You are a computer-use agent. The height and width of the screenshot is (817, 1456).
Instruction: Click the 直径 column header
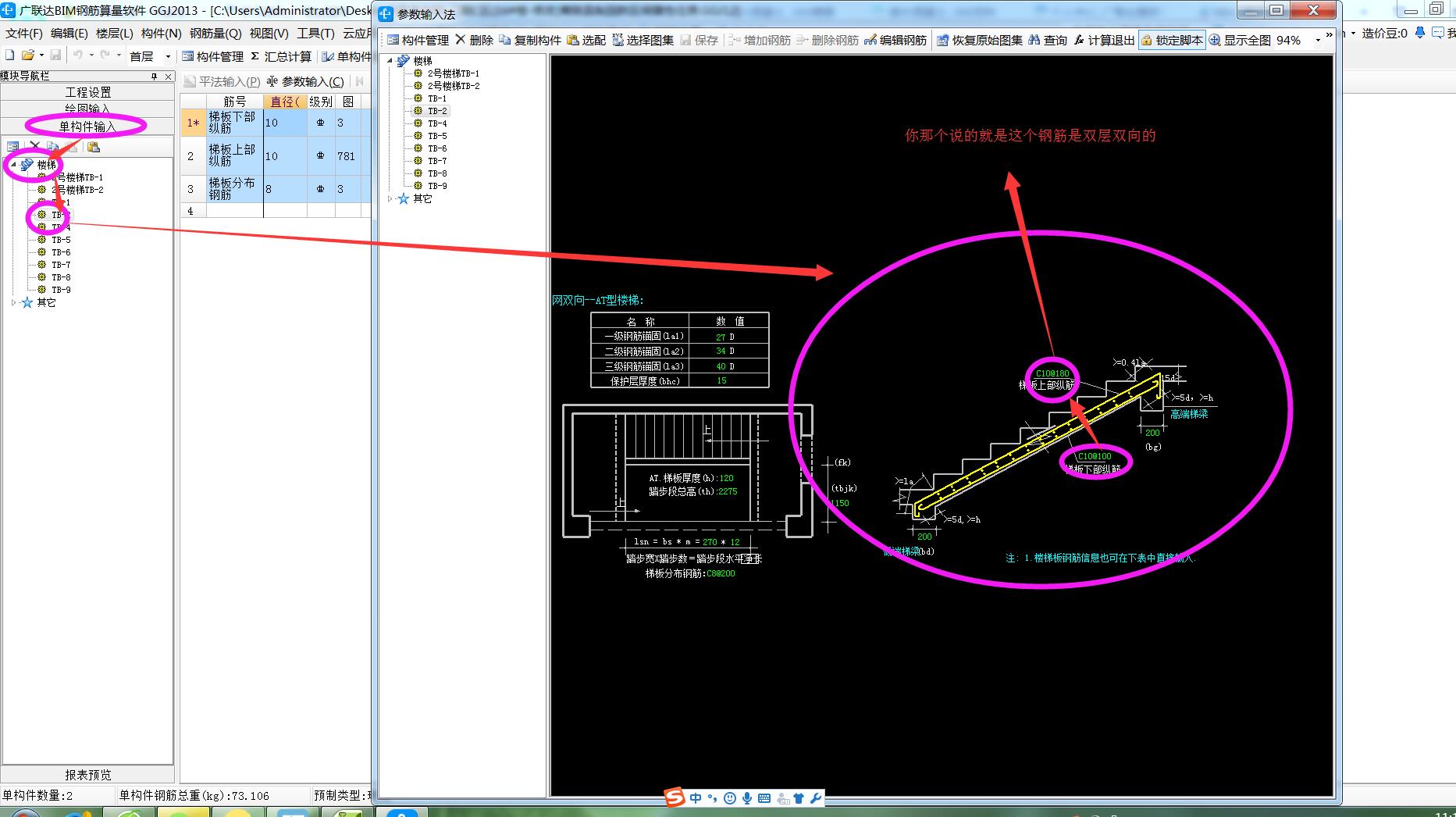click(285, 102)
